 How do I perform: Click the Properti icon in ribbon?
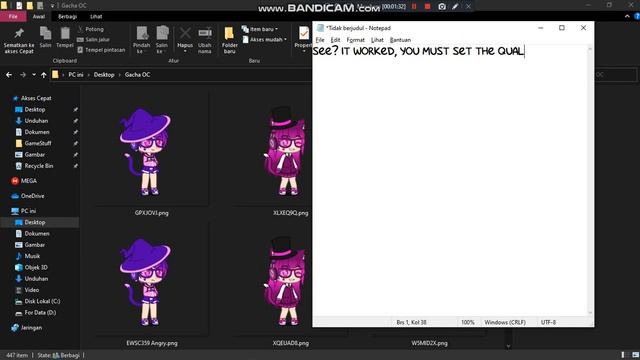pyautogui.click(x=304, y=33)
